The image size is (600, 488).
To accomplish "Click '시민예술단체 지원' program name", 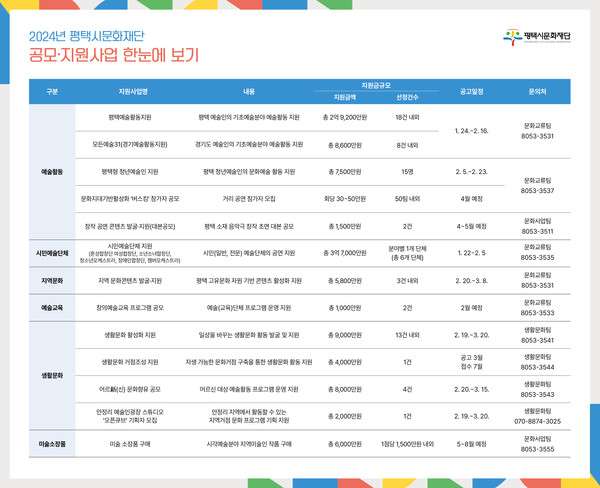I will point(130,246).
